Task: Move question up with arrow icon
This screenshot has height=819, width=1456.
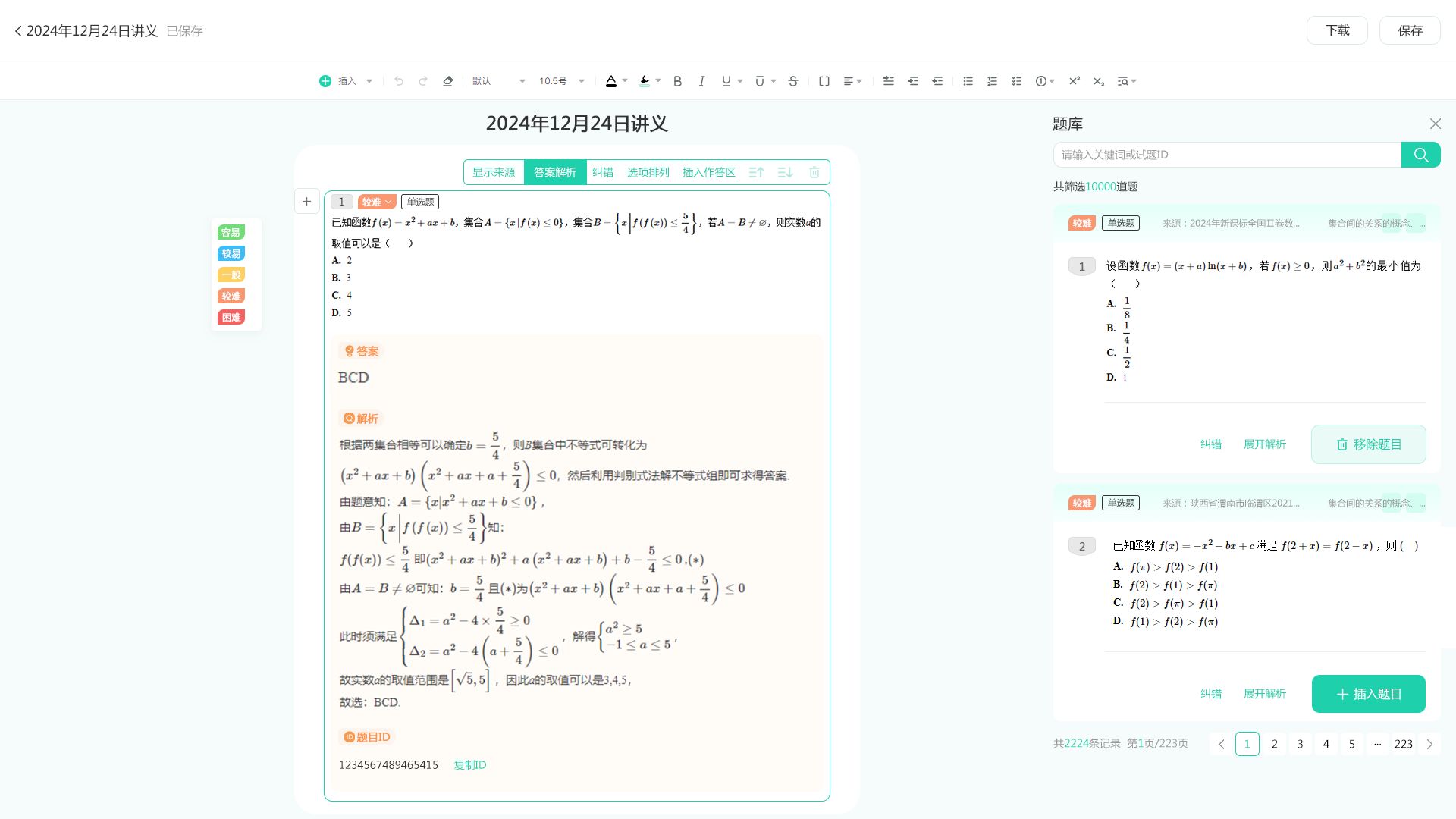Action: [756, 172]
